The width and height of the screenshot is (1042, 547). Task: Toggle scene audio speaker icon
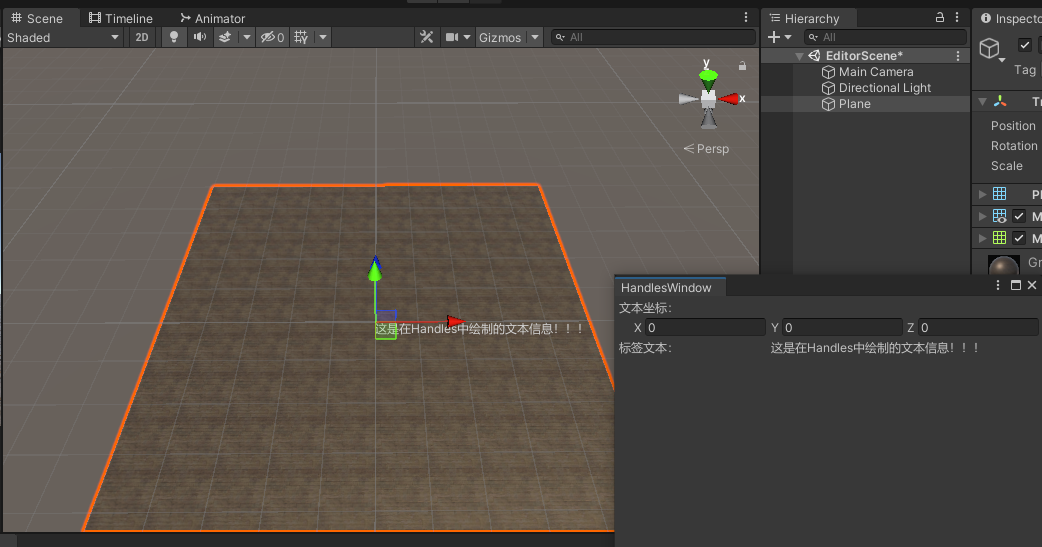[x=199, y=37]
